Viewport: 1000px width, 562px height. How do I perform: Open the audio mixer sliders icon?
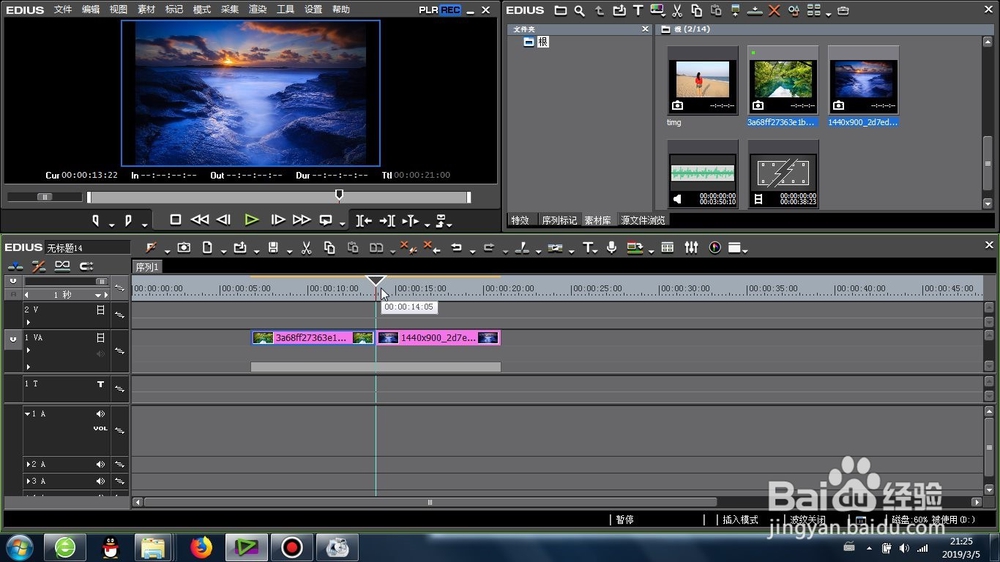tap(691, 248)
